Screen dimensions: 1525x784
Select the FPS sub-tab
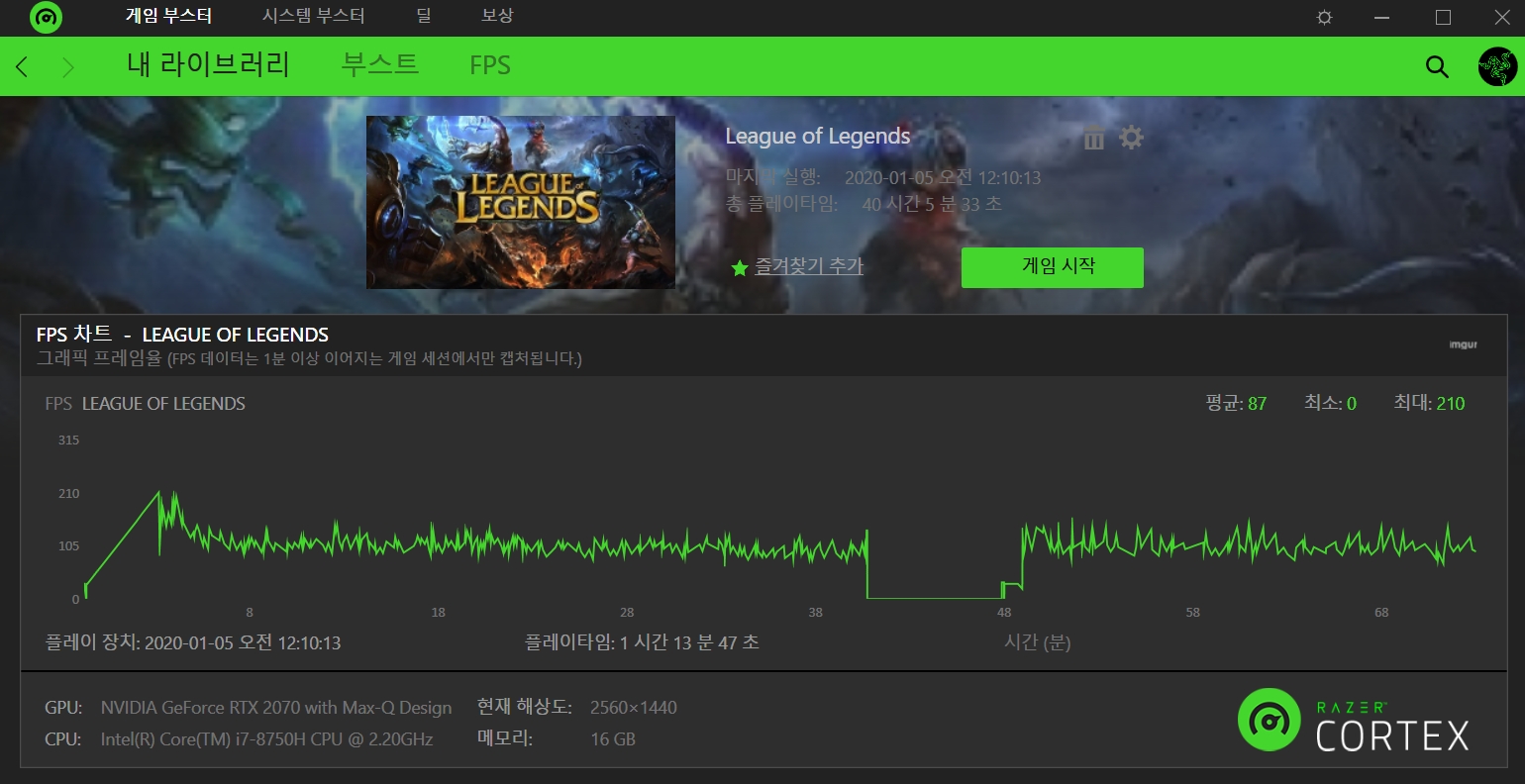click(490, 65)
